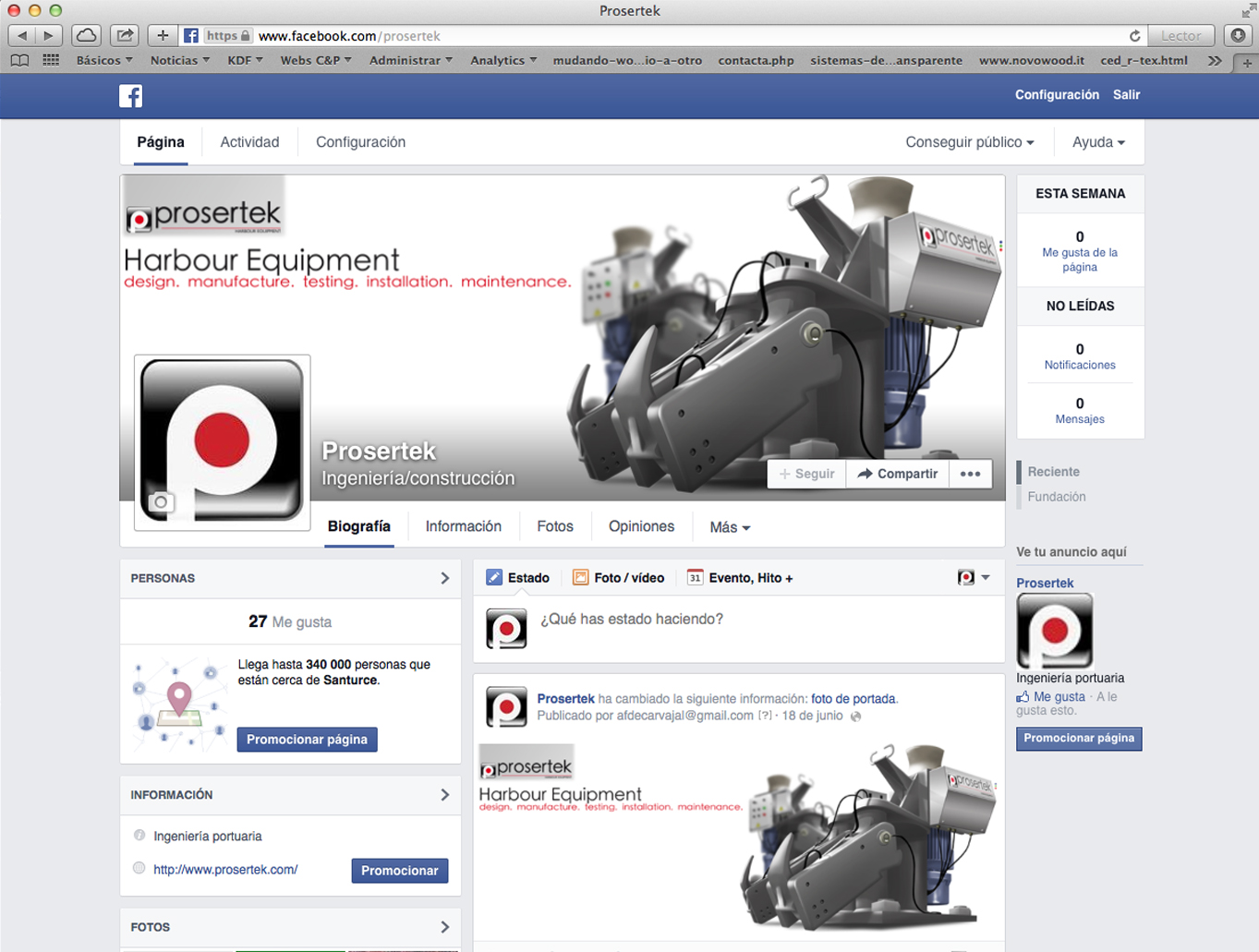Open the Administrar bookmarks folder
1259x952 pixels.
(411, 60)
